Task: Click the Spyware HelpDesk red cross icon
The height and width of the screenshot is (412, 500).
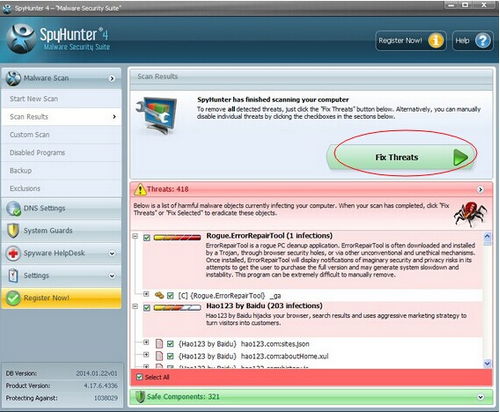Action: 13,253
